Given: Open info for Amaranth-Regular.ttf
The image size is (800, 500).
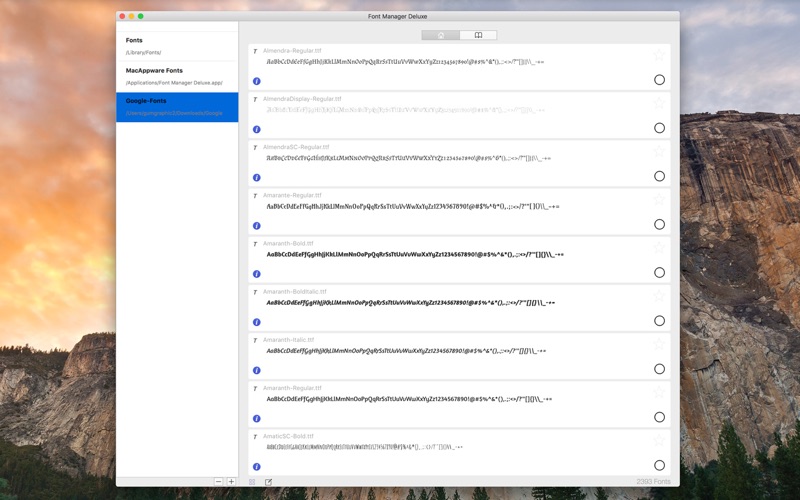Looking at the screenshot, I should pyautogui.click(x=257, y=418).
